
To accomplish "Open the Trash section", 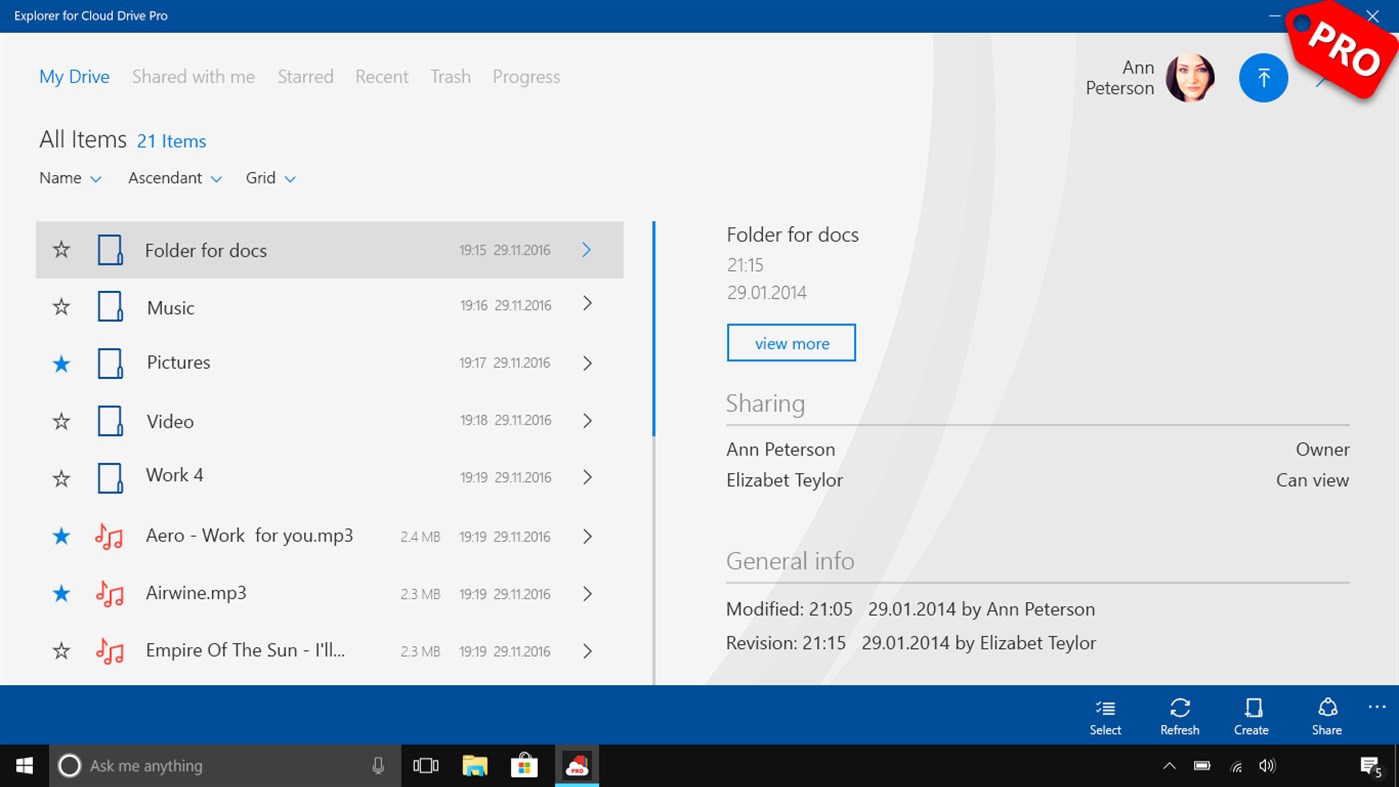I will [450, 76].
